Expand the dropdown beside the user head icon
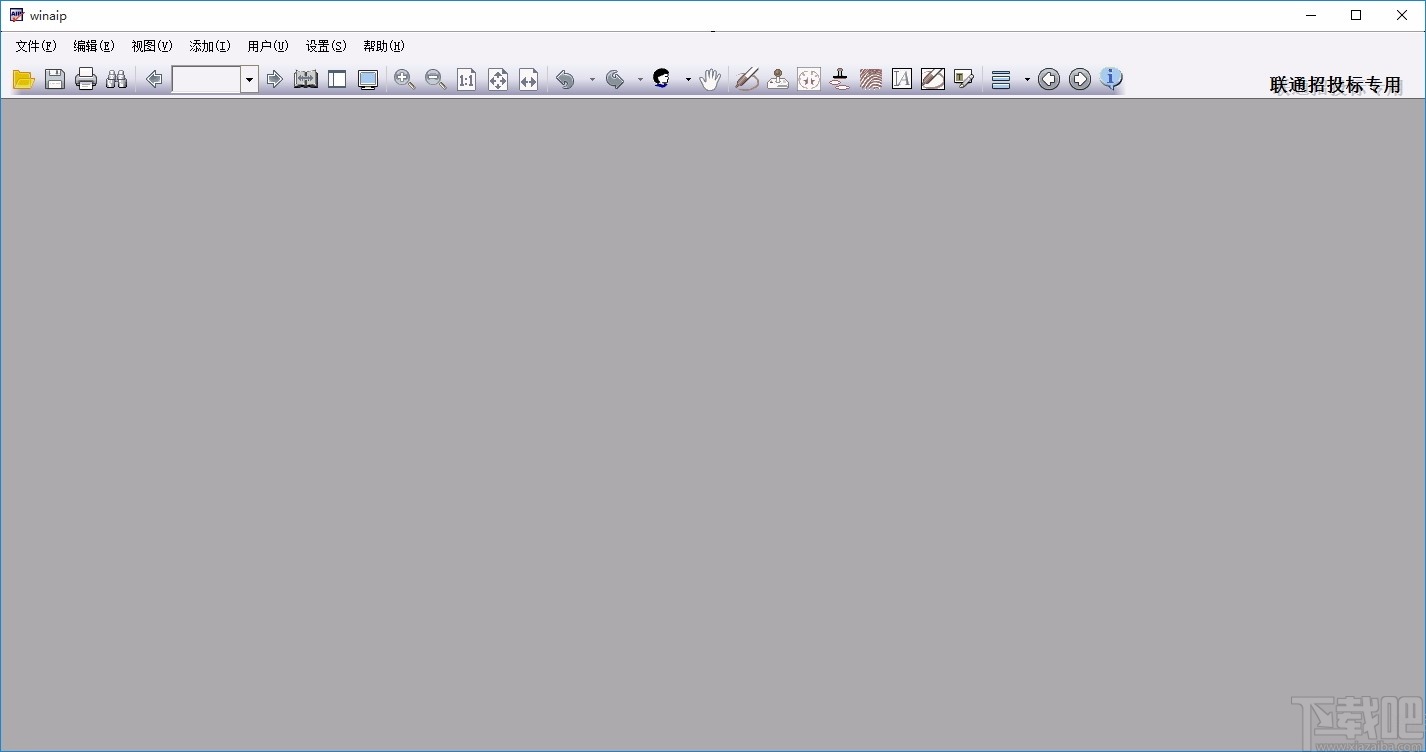 688,79
